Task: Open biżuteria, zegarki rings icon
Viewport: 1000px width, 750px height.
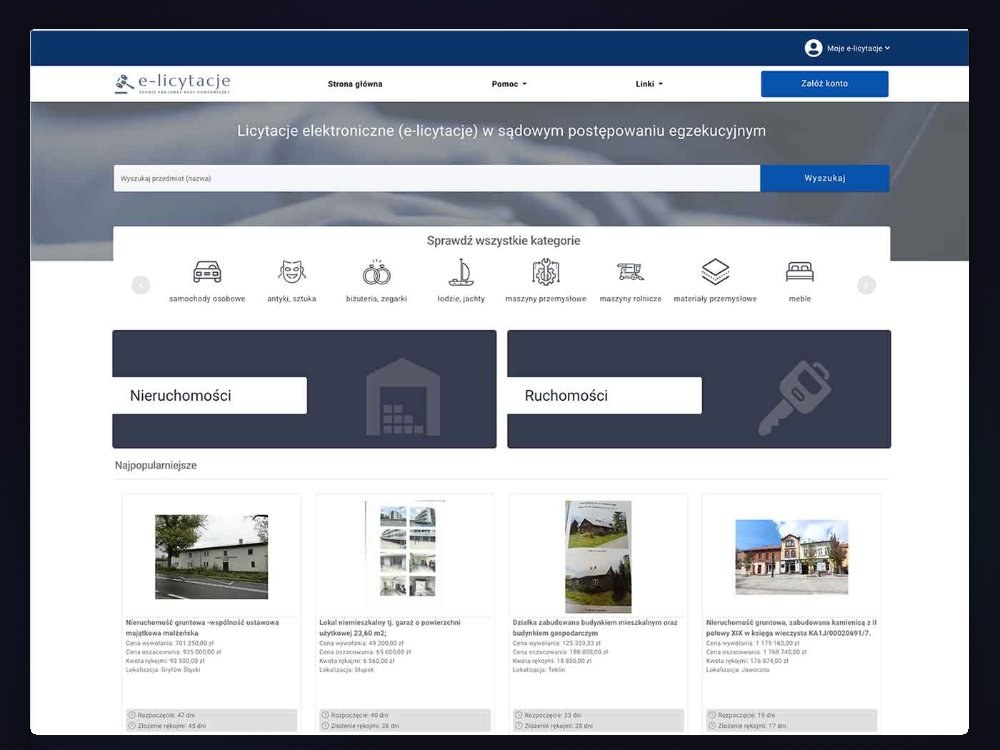Action: pos(376,272)
